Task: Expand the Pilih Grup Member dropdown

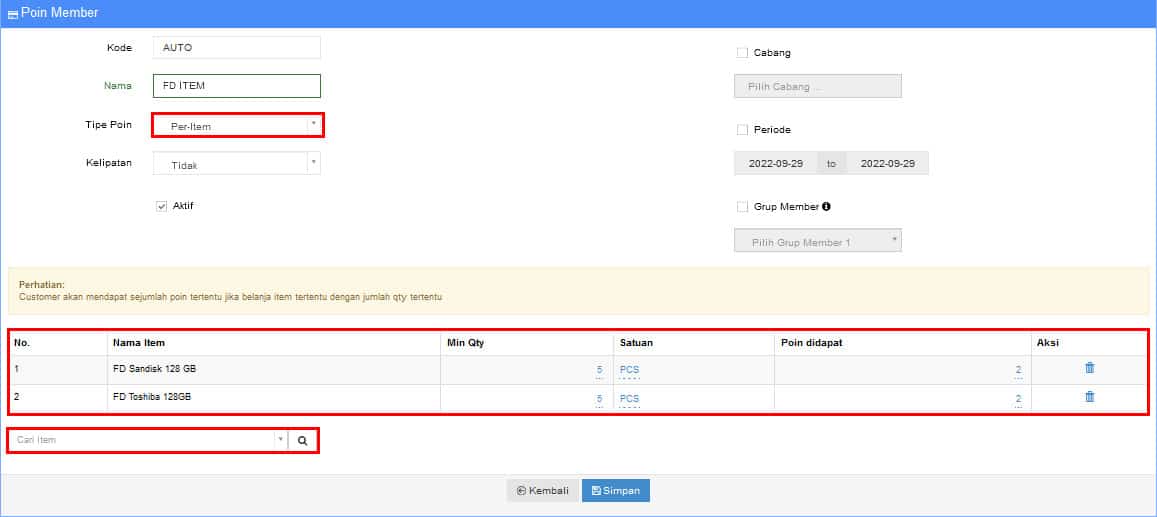Action: point(817,241)
